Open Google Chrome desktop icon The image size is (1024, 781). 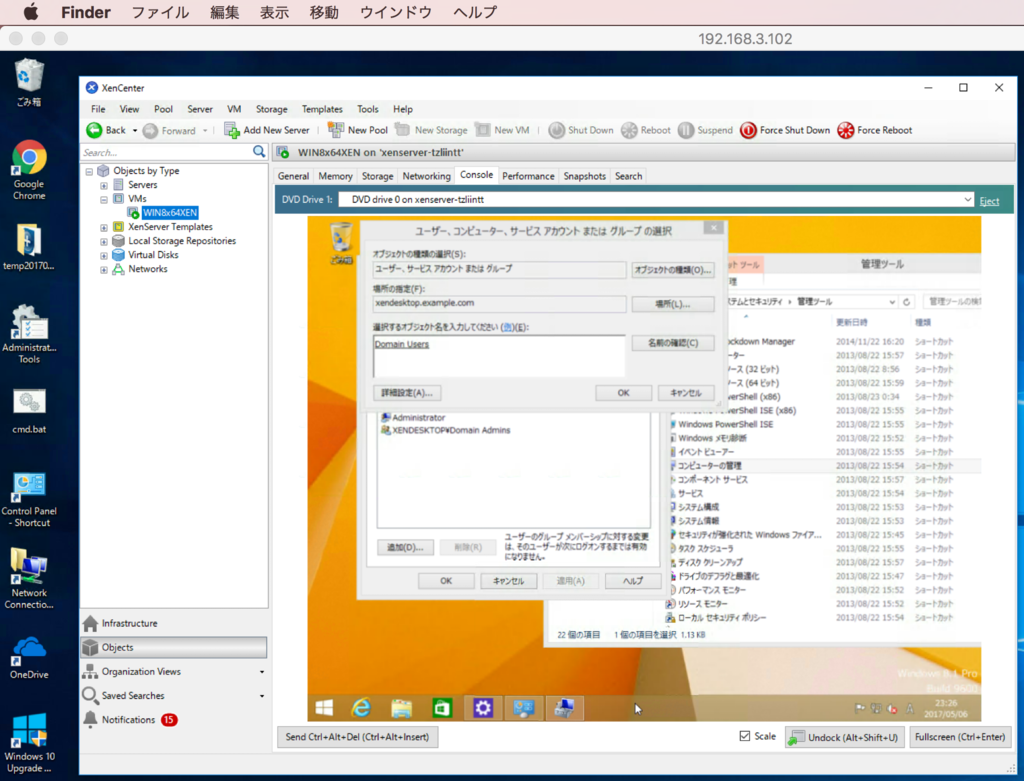point(29,170)
